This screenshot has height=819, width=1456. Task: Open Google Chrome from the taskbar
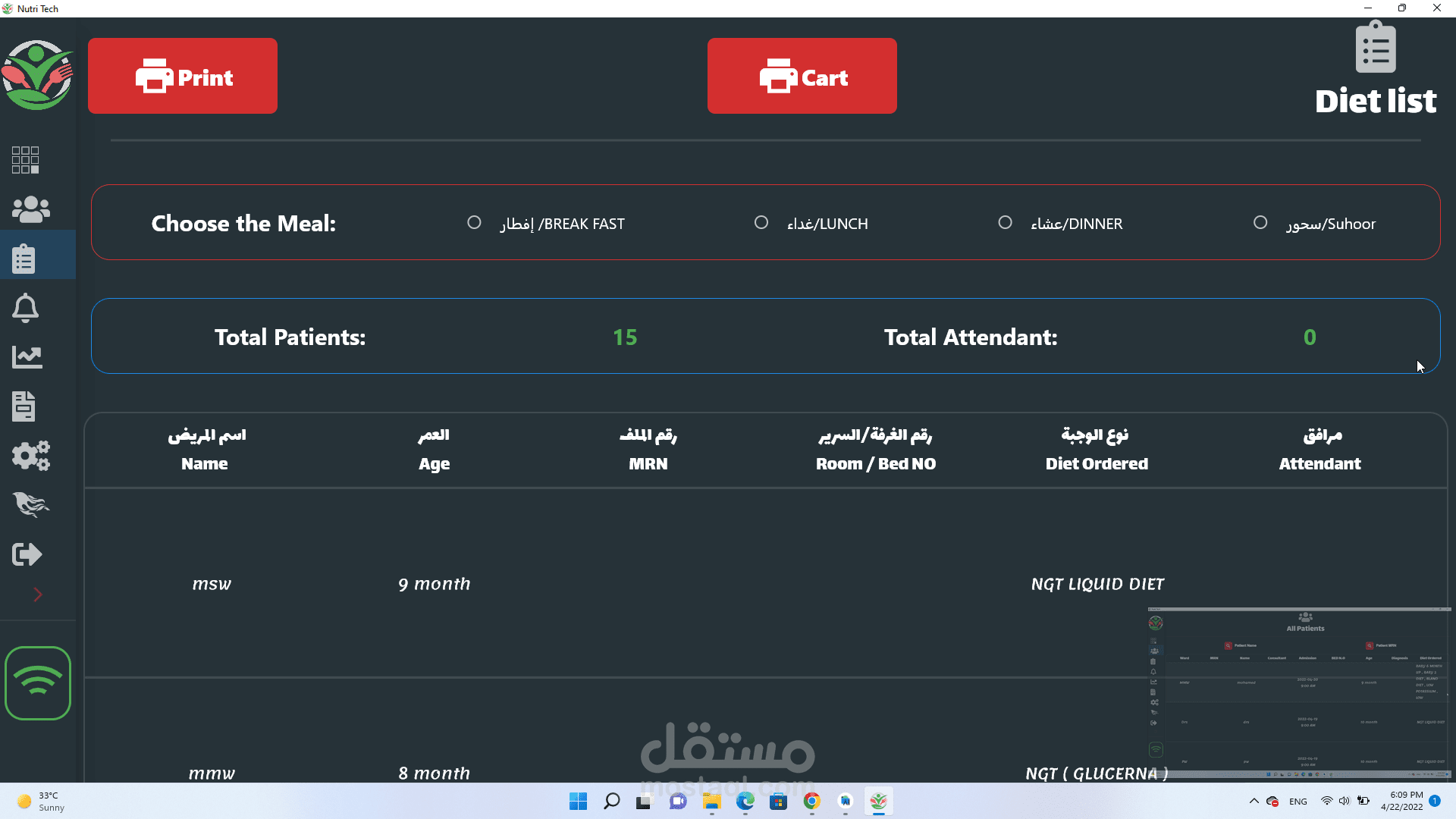(811, 802)
